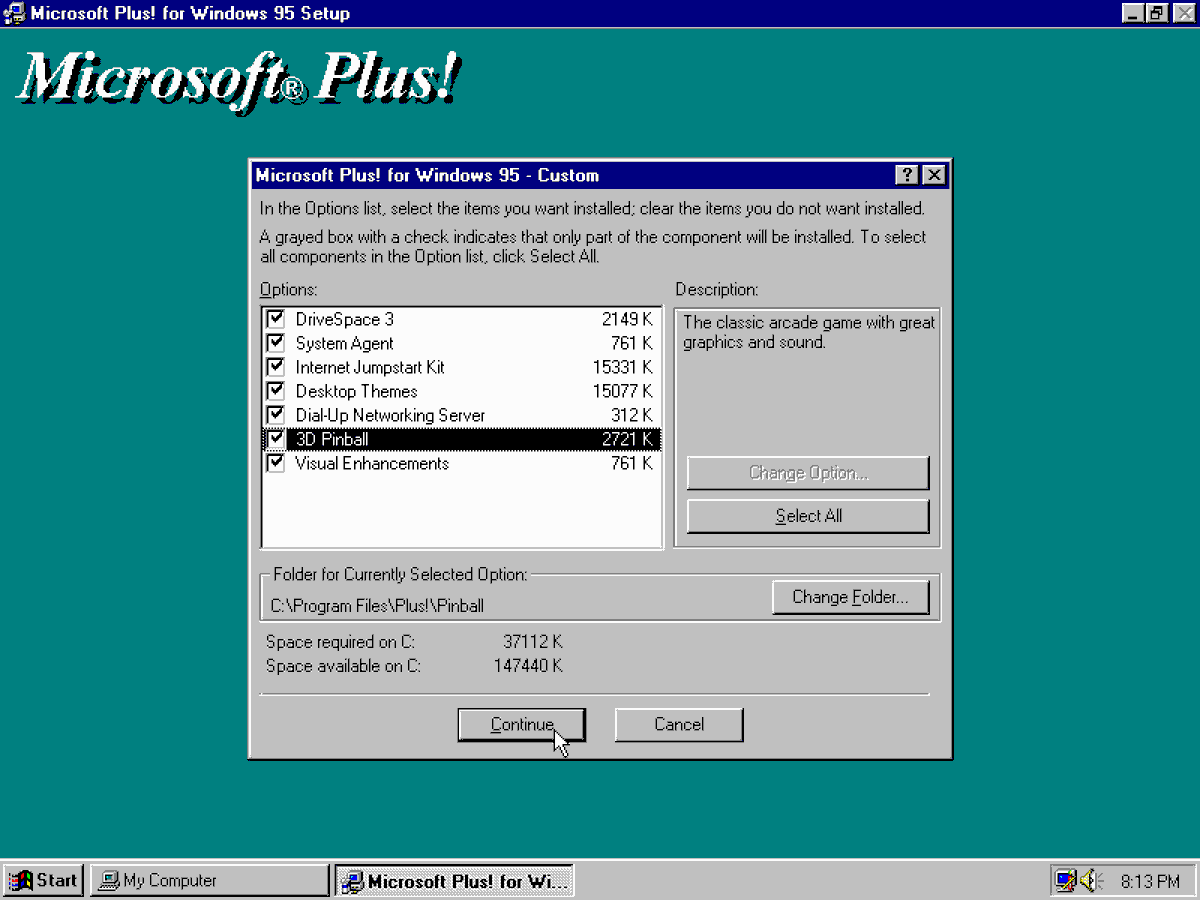Viewport: 1200px width, 900px height.
Task: Toggle the DriveSpace 3 checkbox
Action: point(276,319)
